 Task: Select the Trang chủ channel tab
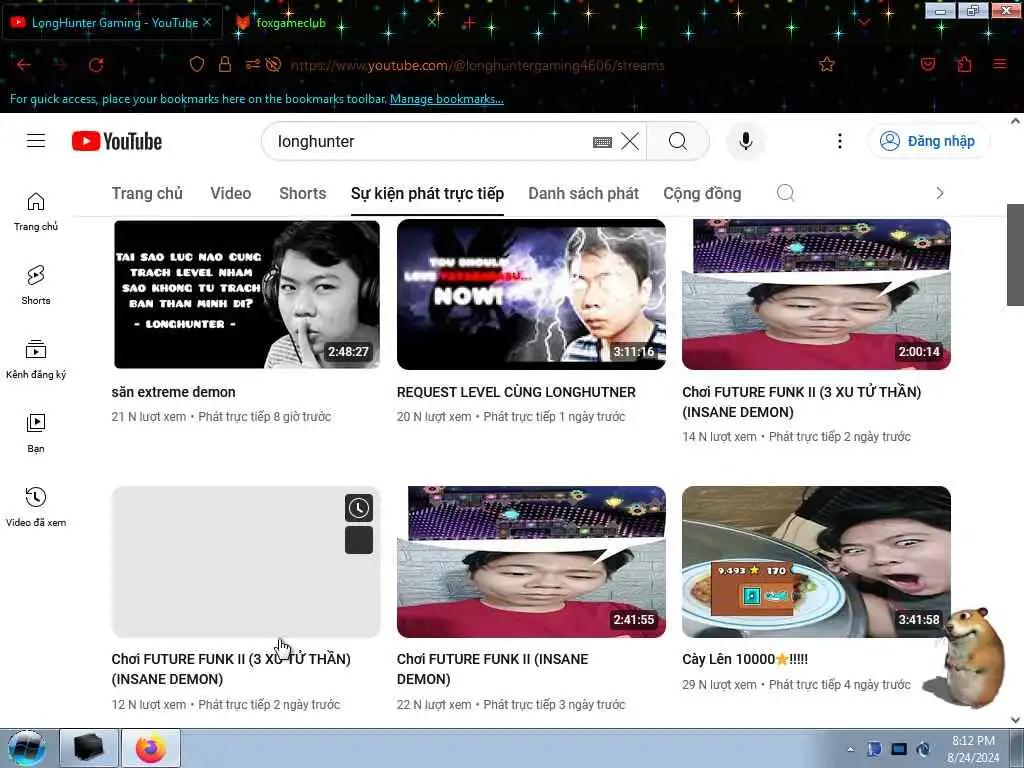pos(147,193)
